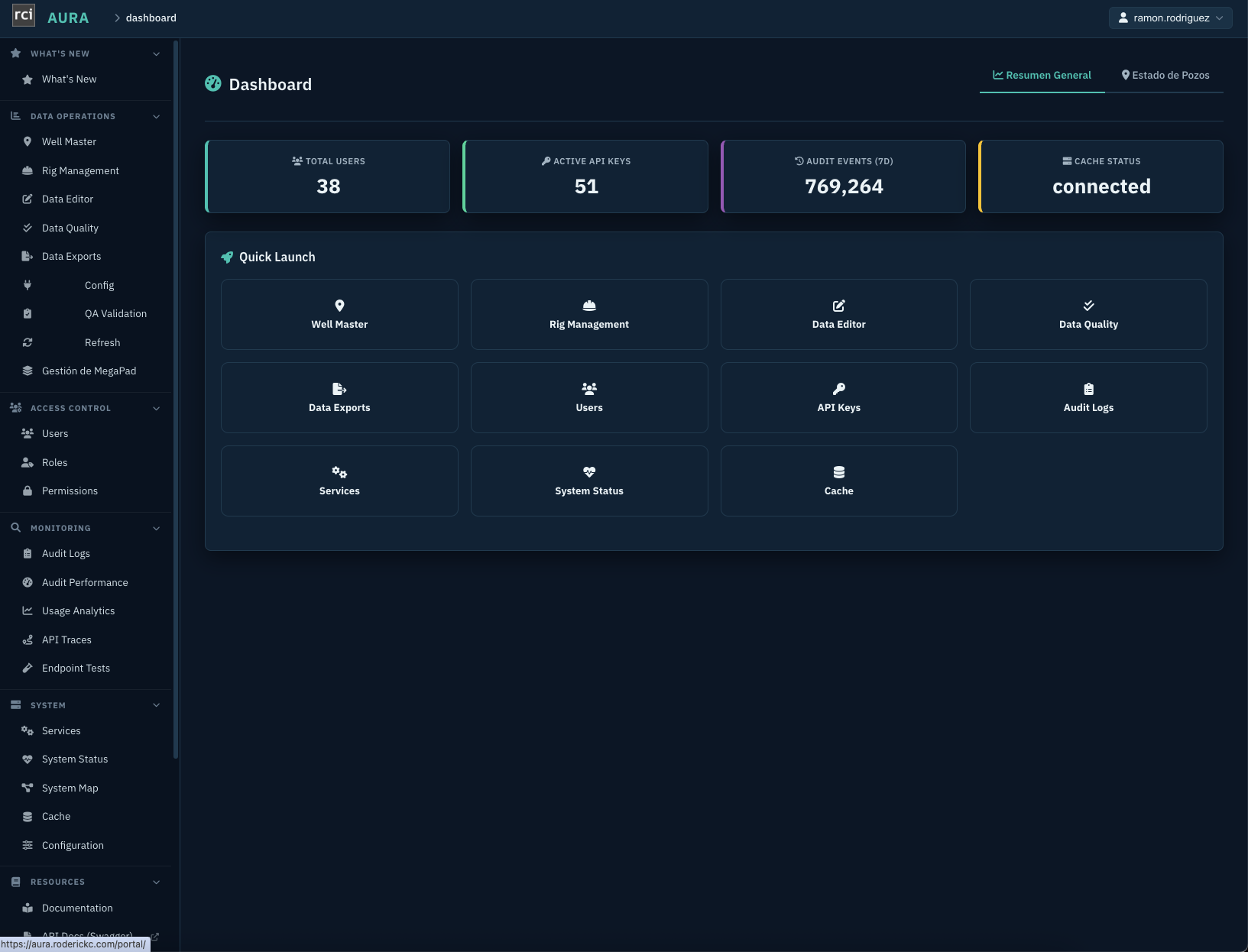Click the sidebar vertical scrollbar
The width and height of the screenshot is (1248, 952).
coord(176,400)
